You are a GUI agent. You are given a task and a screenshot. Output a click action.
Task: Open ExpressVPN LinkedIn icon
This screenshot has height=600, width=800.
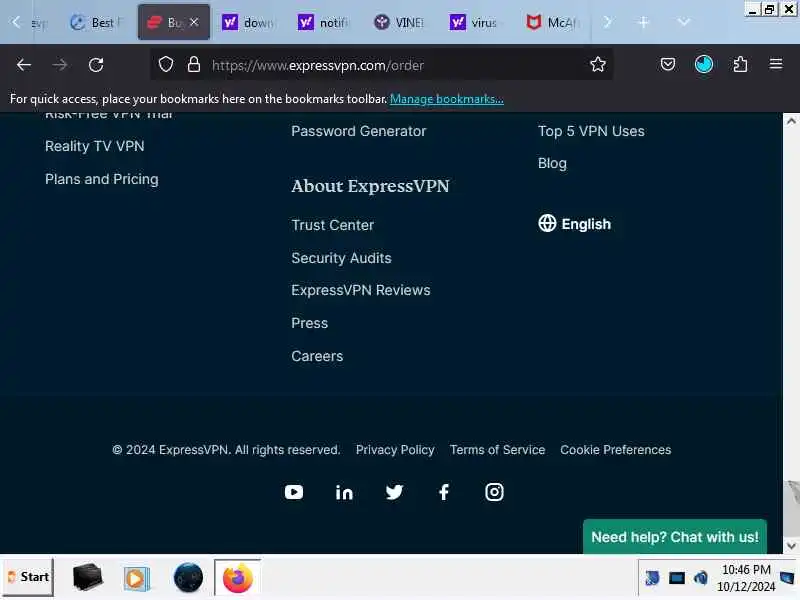click(x=344, y=492)
